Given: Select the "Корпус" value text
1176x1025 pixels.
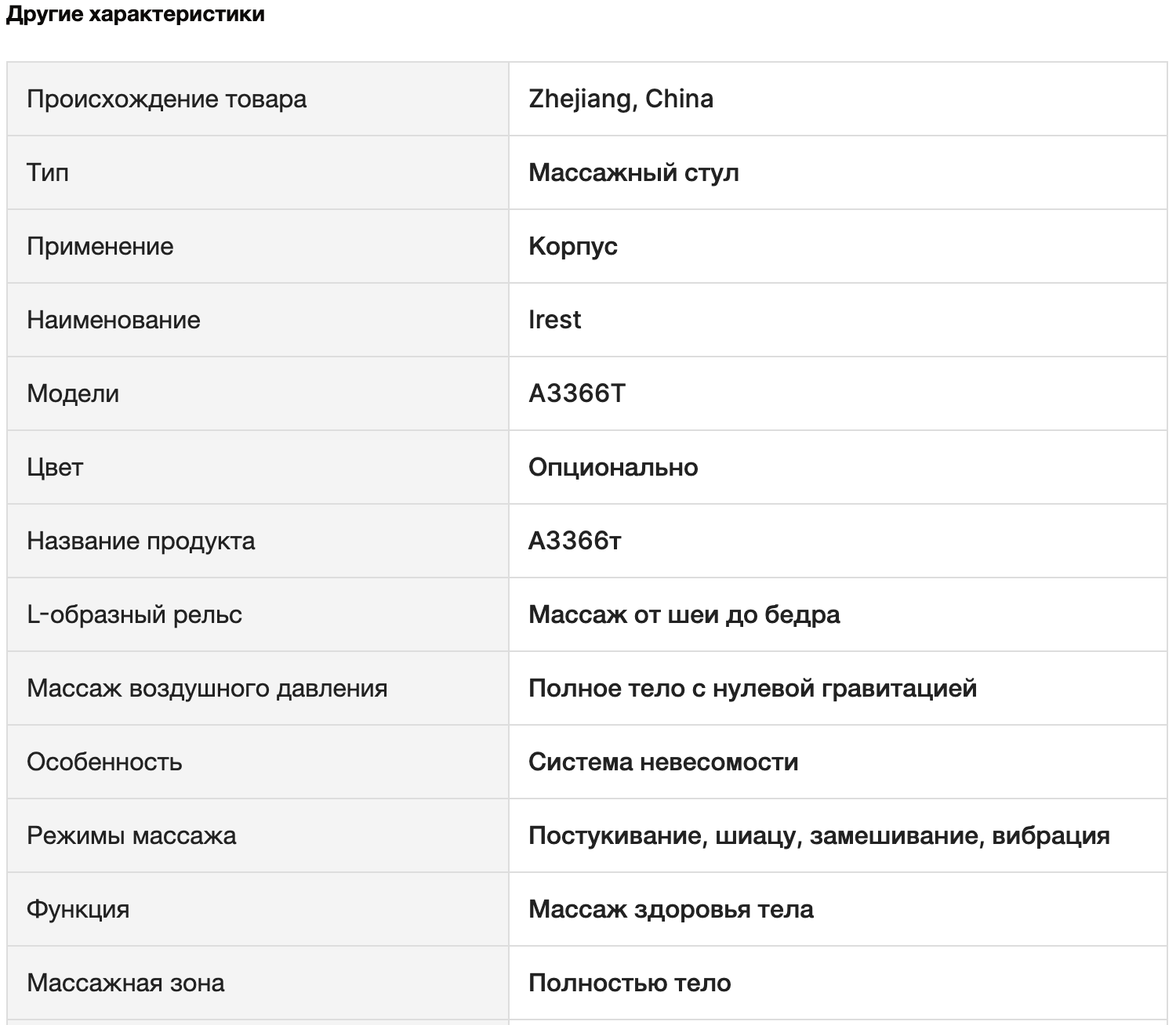Looking at the screenshot, I should (x=573, y=246).
